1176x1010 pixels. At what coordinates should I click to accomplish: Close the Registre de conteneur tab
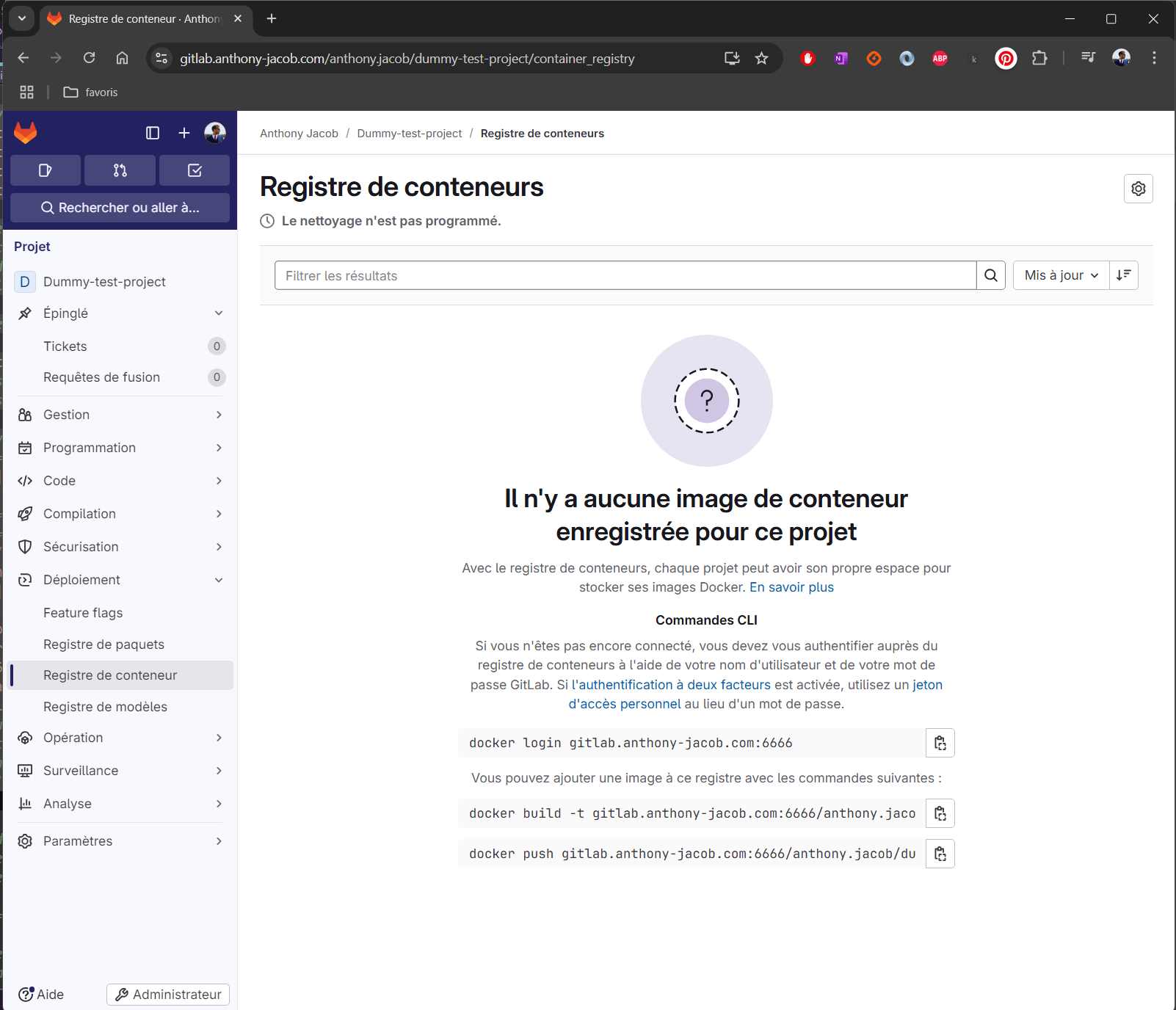238,18
